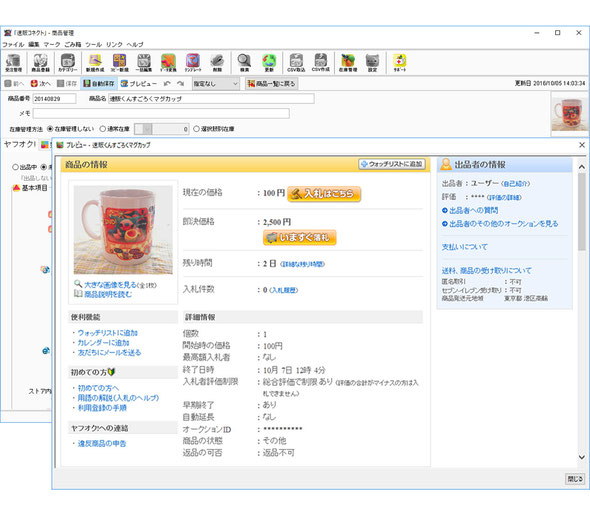Viewport: 590px width, 519px height.
Task: Click the 削除 delete toolbar icon
Action: pos(217,63)
